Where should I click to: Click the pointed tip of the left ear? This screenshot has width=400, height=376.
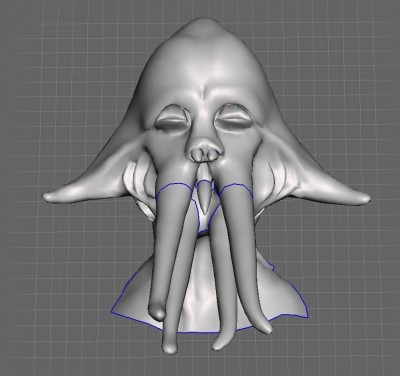(x=50, y=196)
